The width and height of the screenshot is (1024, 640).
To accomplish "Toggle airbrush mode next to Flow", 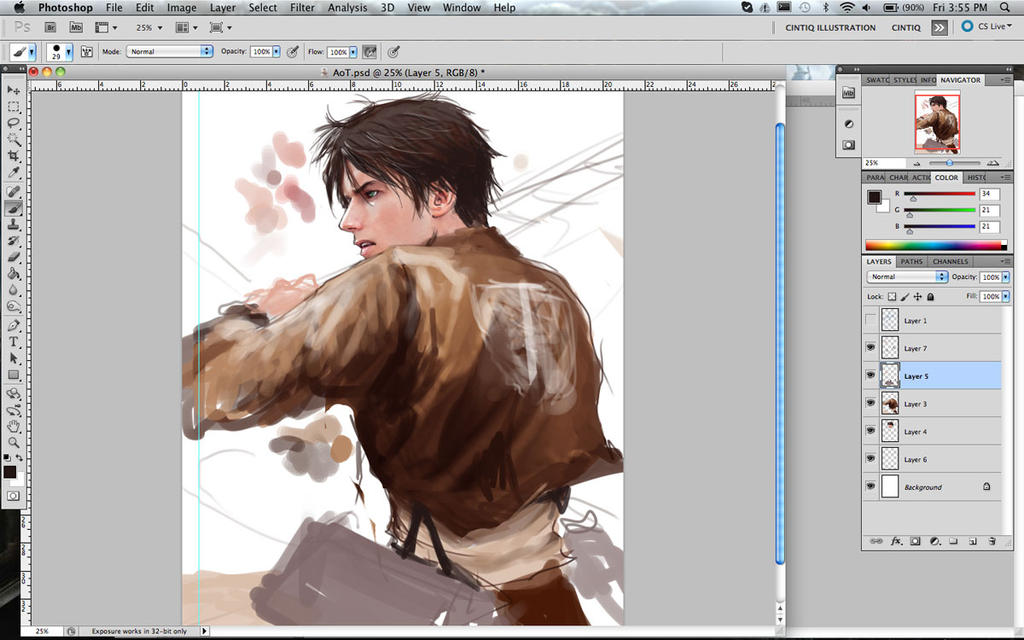I will pyautogui.click(x=370, y=52).
